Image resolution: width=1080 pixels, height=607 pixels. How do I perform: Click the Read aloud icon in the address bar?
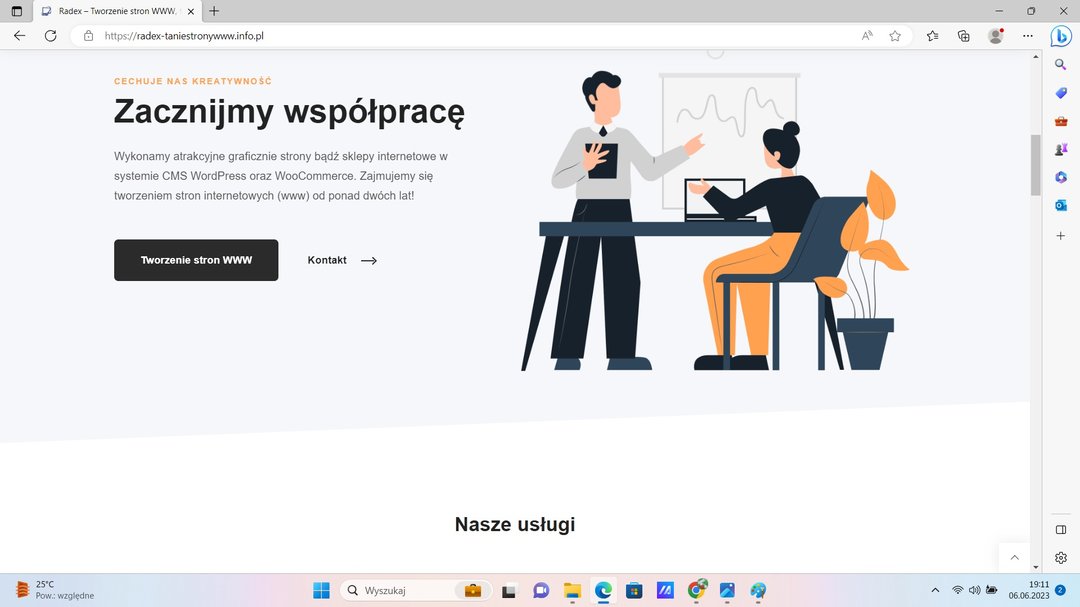tap(867, 36)
